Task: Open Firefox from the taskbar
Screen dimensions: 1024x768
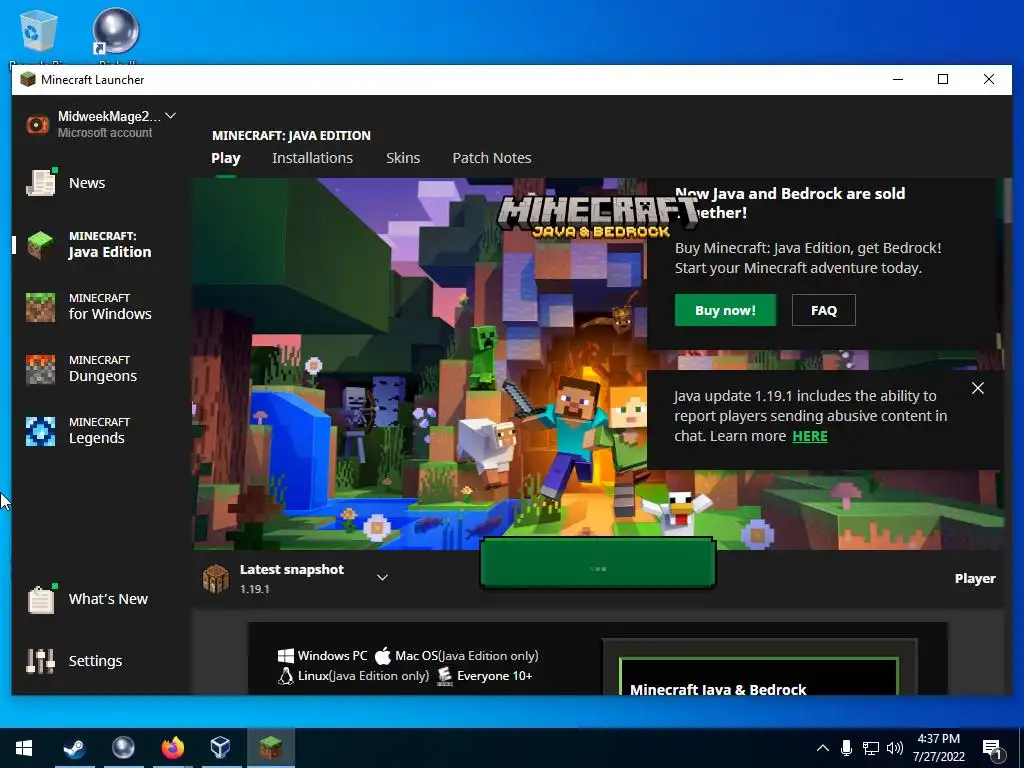Action: [172, 747]
